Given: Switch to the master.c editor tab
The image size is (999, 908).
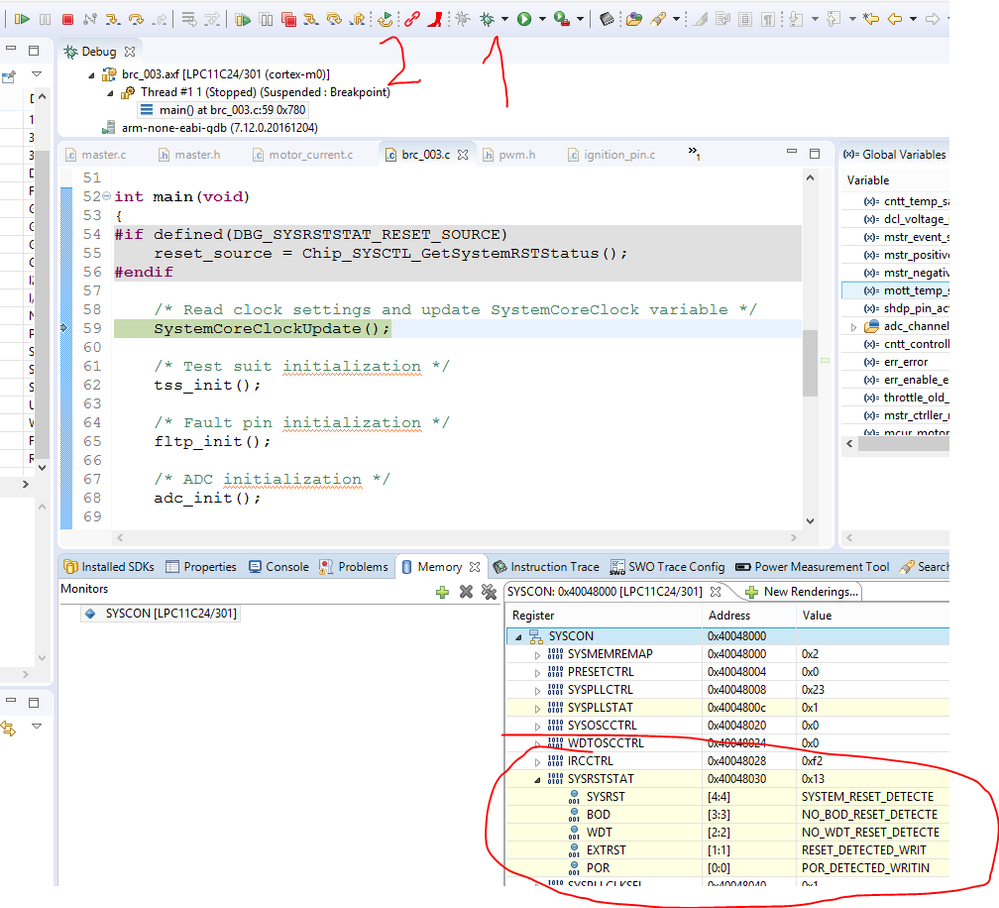Looking at the screenshot, I should [x=96, y=155].
